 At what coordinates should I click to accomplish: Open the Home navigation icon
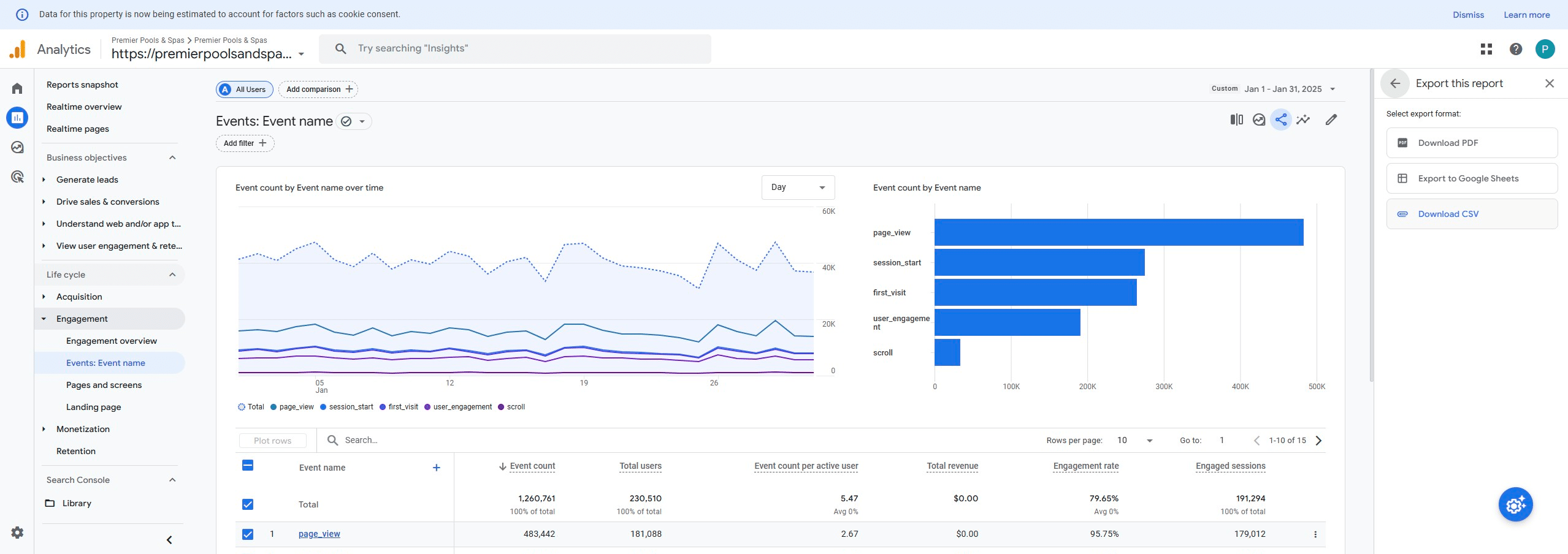(x=17, y=88)
